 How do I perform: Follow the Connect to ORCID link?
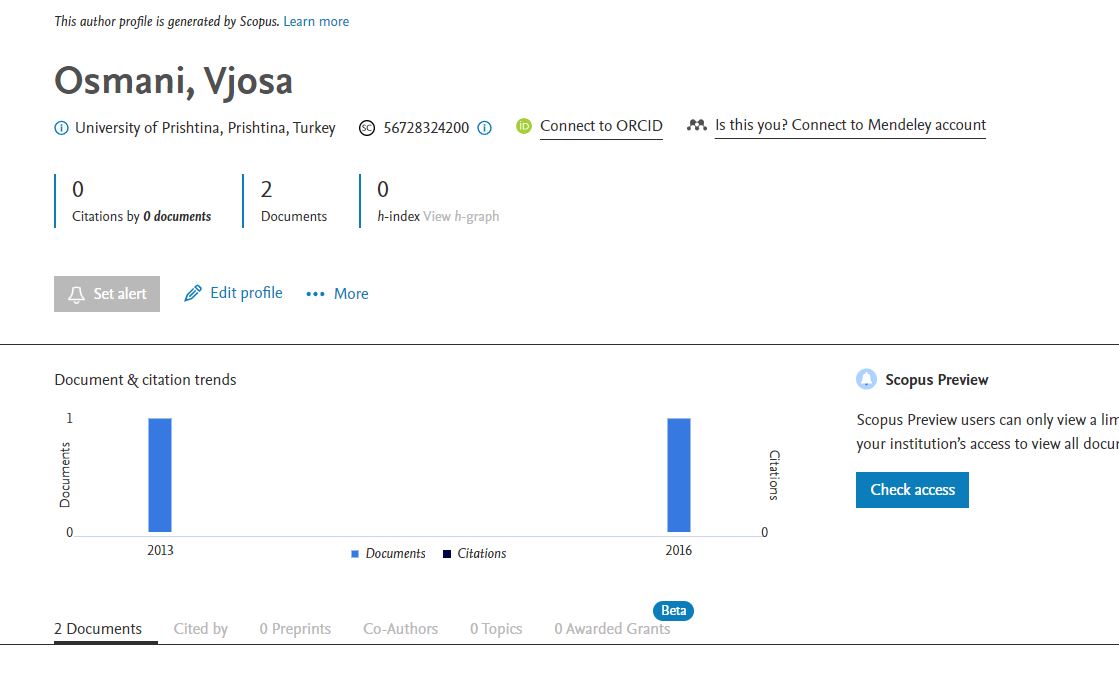click(x=601, y=126)
